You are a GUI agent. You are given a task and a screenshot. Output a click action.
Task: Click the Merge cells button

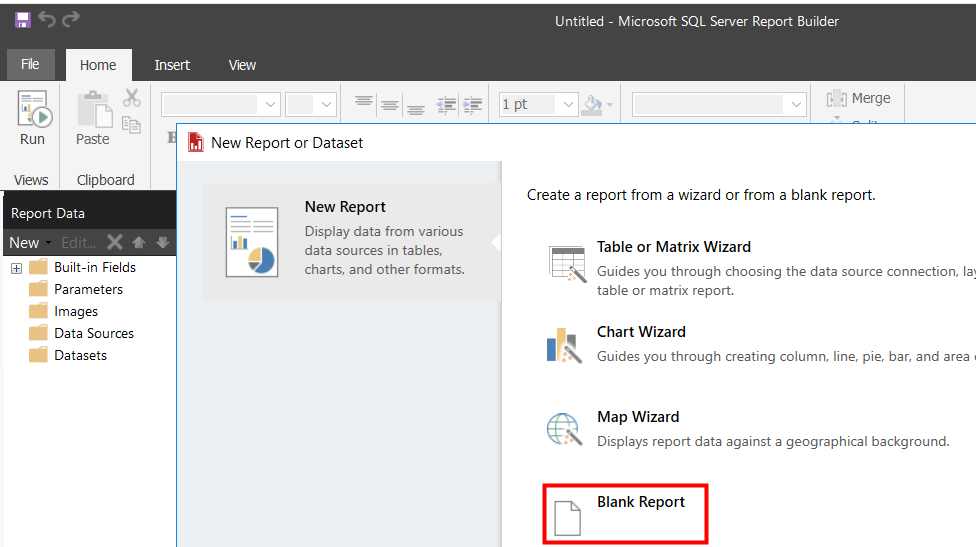coord(859,98)
